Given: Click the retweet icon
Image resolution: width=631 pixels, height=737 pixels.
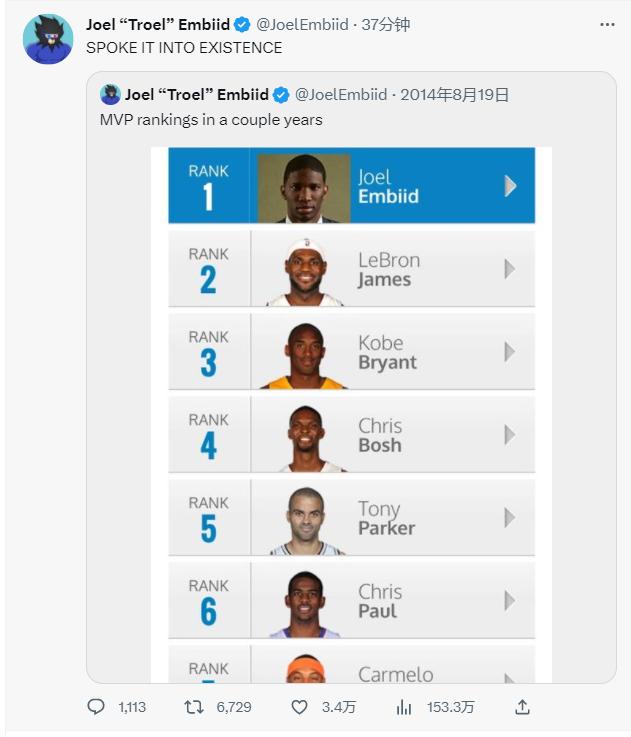Looking at the screenshot, I should pyautogui.click(x=194, y=707).
